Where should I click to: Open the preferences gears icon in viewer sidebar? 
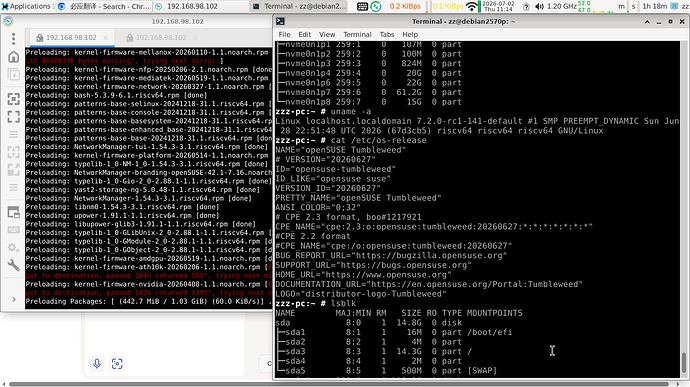click(x=14, y=248)
